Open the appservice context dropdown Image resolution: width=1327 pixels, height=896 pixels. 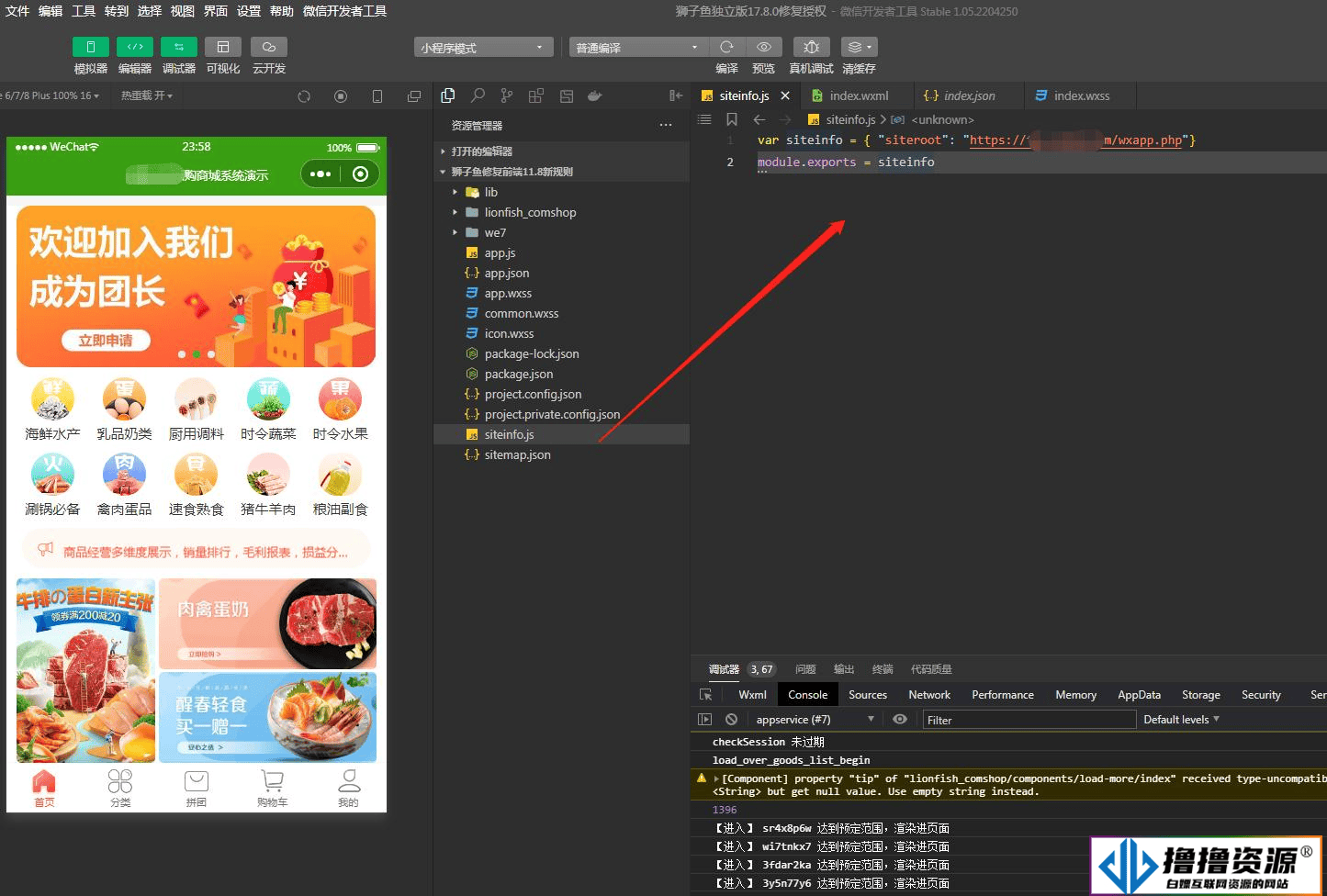click(815, 720)
